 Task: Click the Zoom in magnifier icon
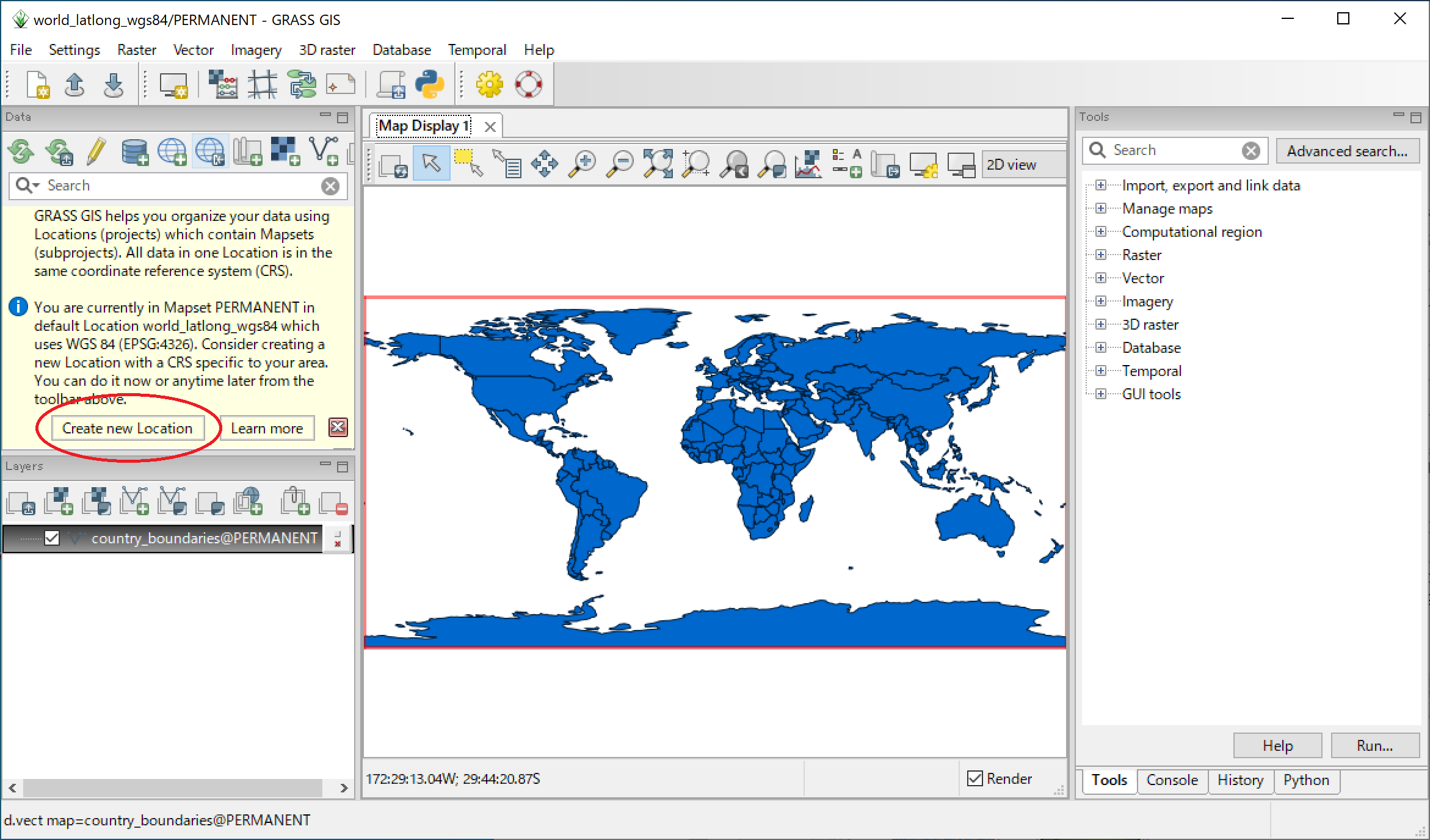583,164
